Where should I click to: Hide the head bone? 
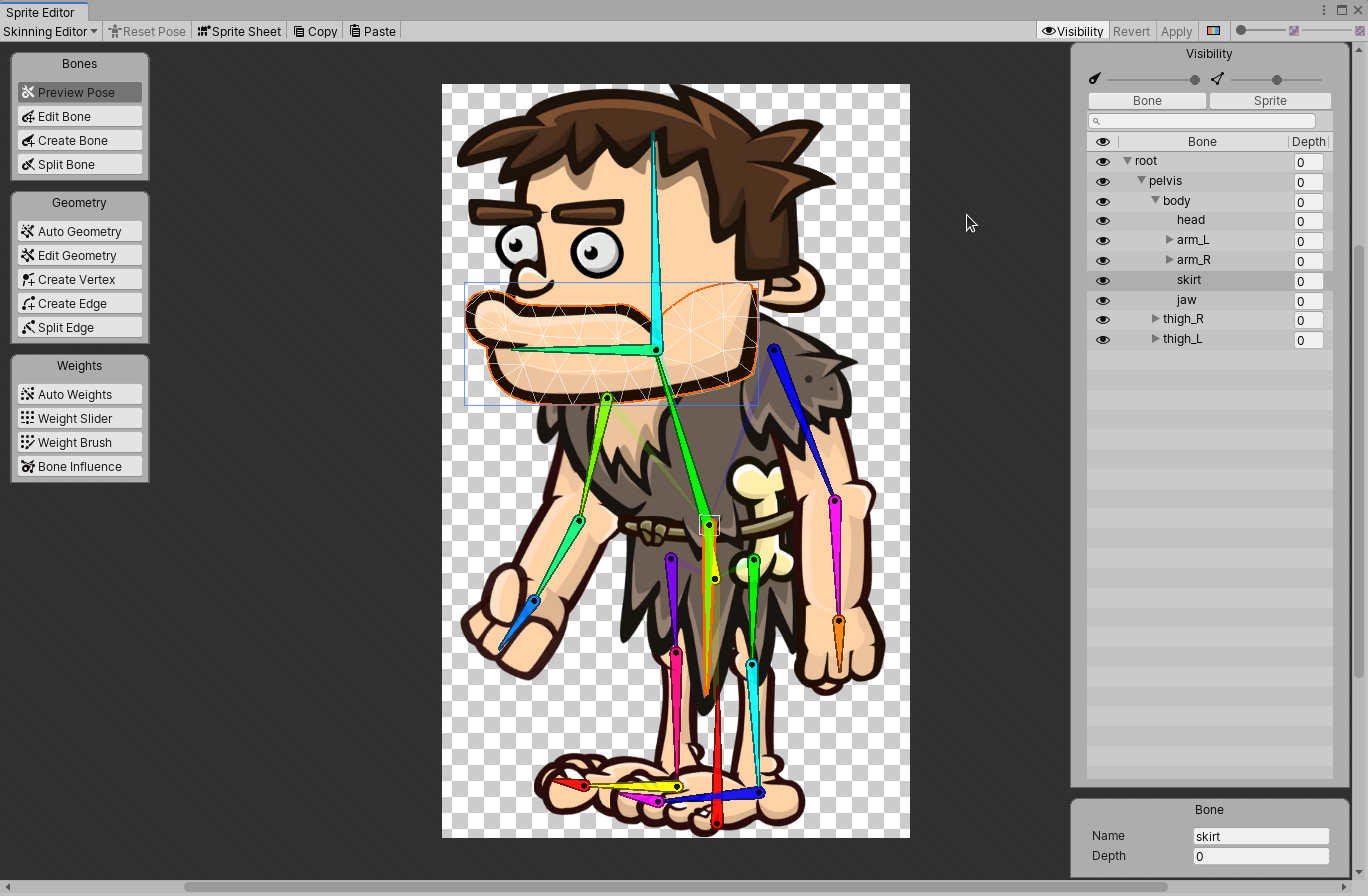(x=1102, y=220)
